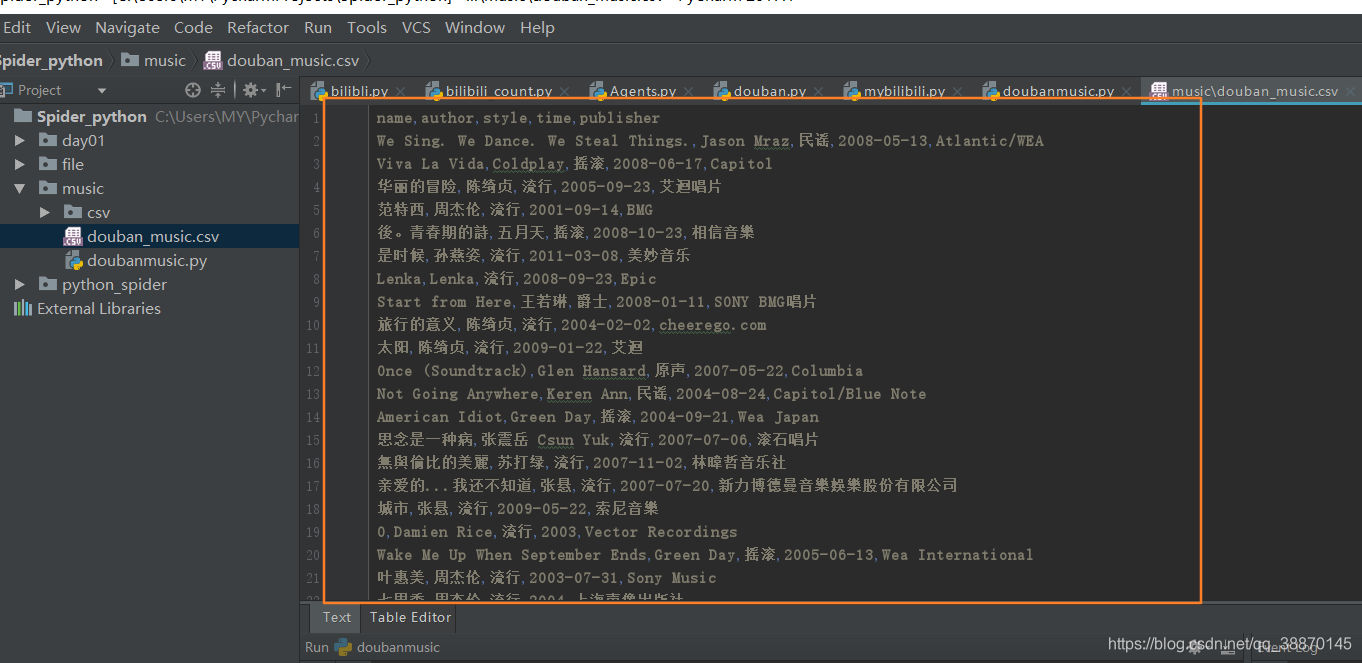Close the Agents.py tab
Image resolution: width=1362 pixels, height=663 pixels.
(x=689, y=92)
